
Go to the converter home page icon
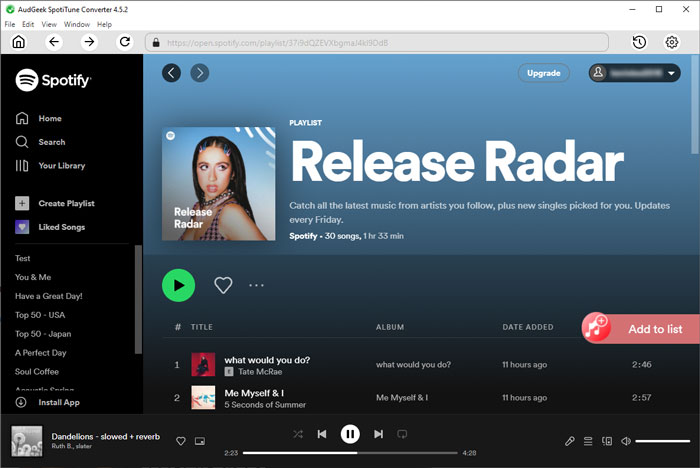[x=19, y=42]
